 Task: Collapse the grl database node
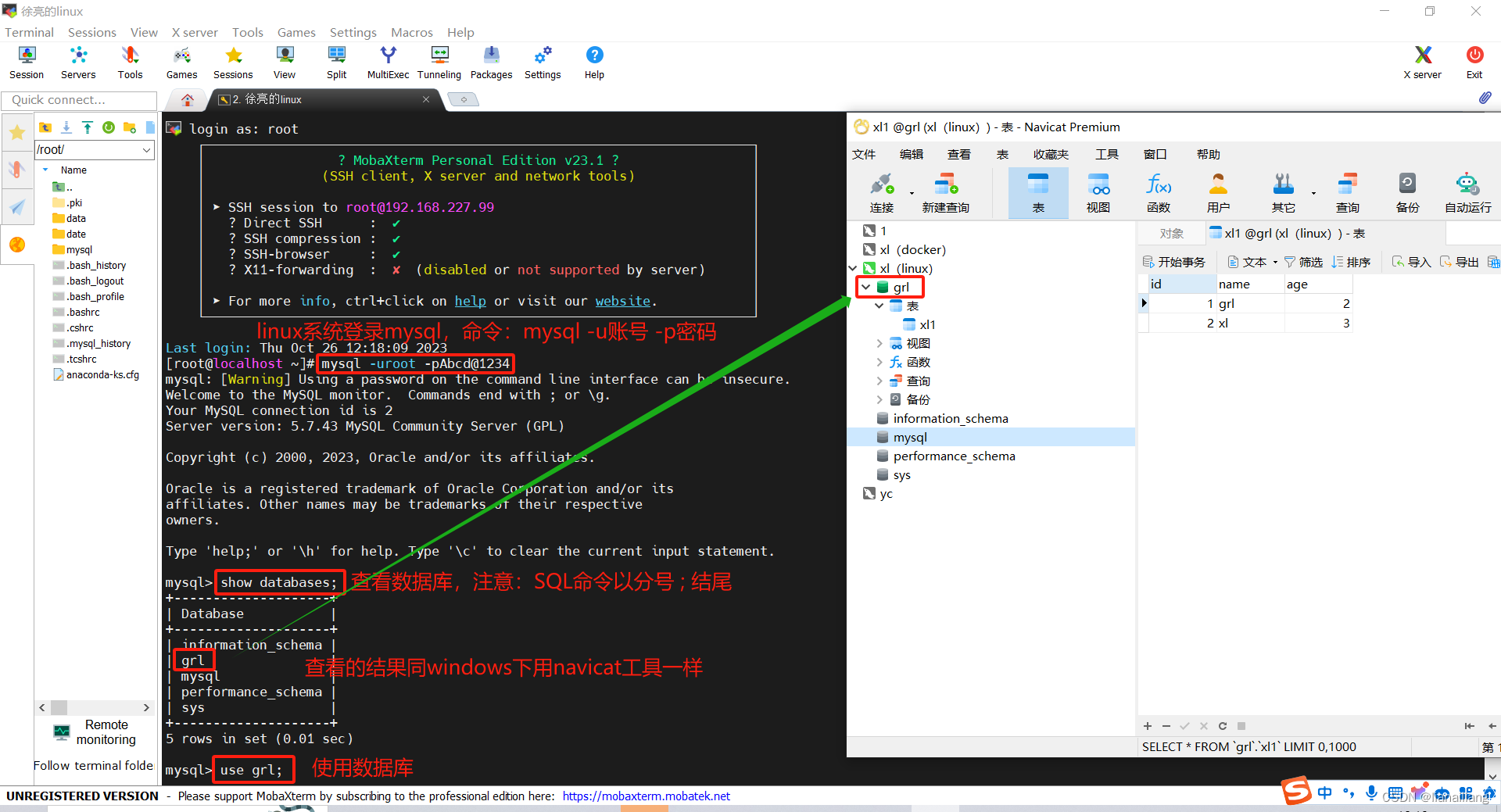pos(866,287)
